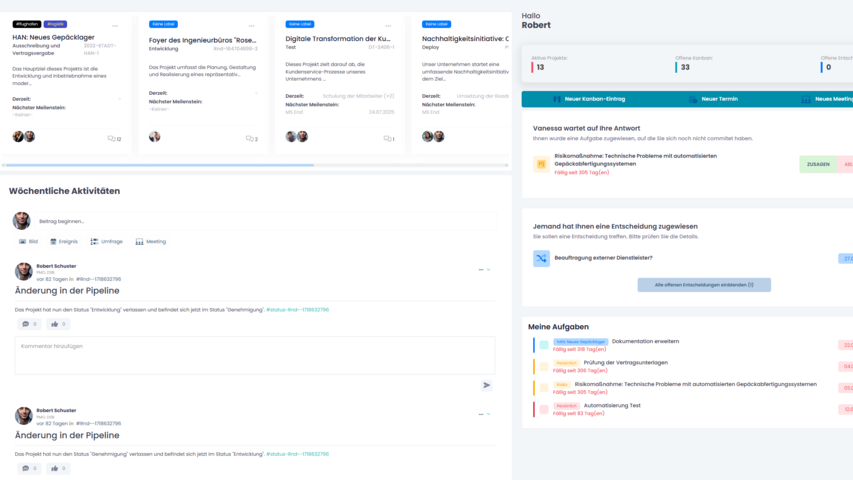Mark Prüfung der Vertragsunterlagen task as done
853x480 pixels.
(544, 366)
